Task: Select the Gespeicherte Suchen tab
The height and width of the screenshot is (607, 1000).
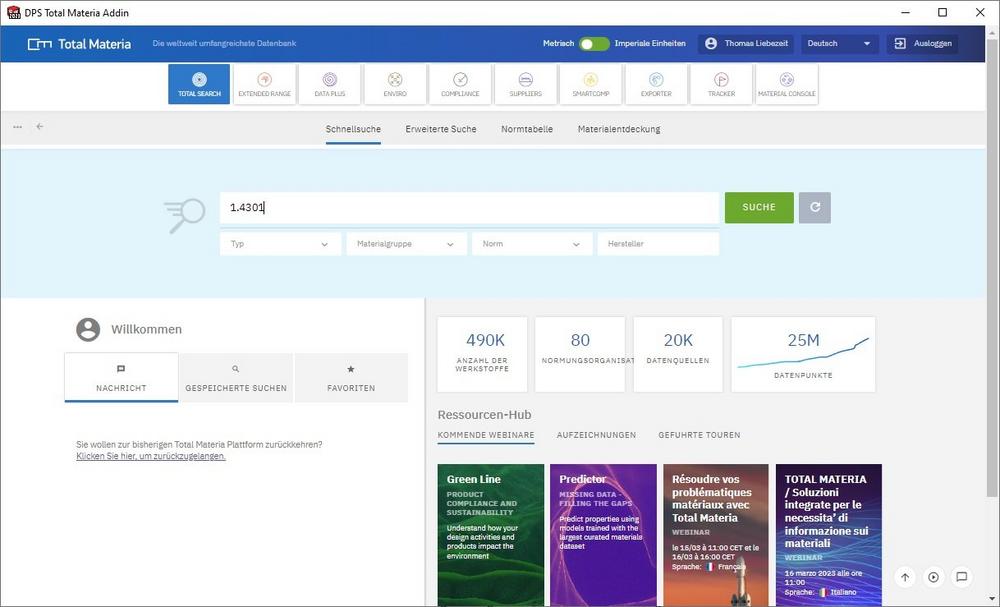Action: pyautogui.click(x=236, y=377)
